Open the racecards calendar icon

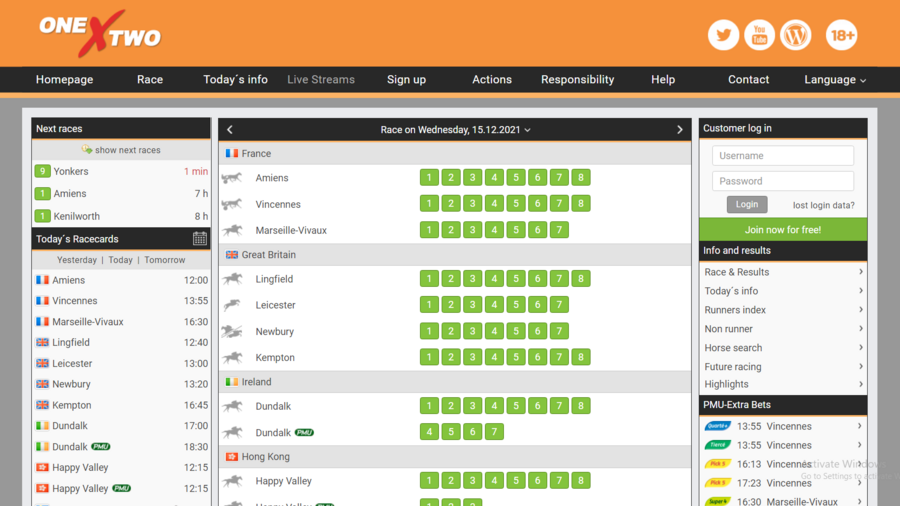(x=200, y=238)
